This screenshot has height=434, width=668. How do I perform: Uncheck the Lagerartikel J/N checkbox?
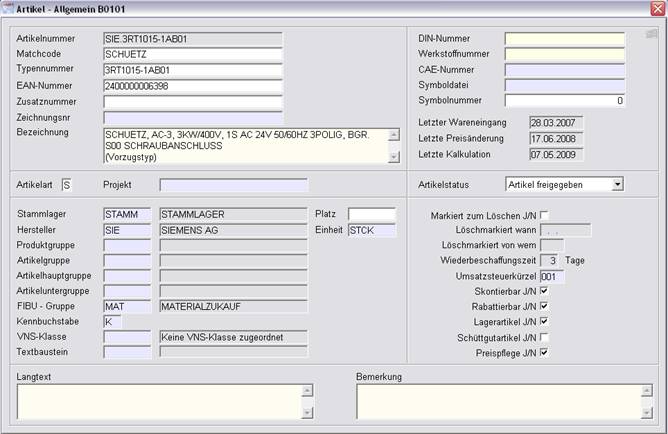pos(544,322)
